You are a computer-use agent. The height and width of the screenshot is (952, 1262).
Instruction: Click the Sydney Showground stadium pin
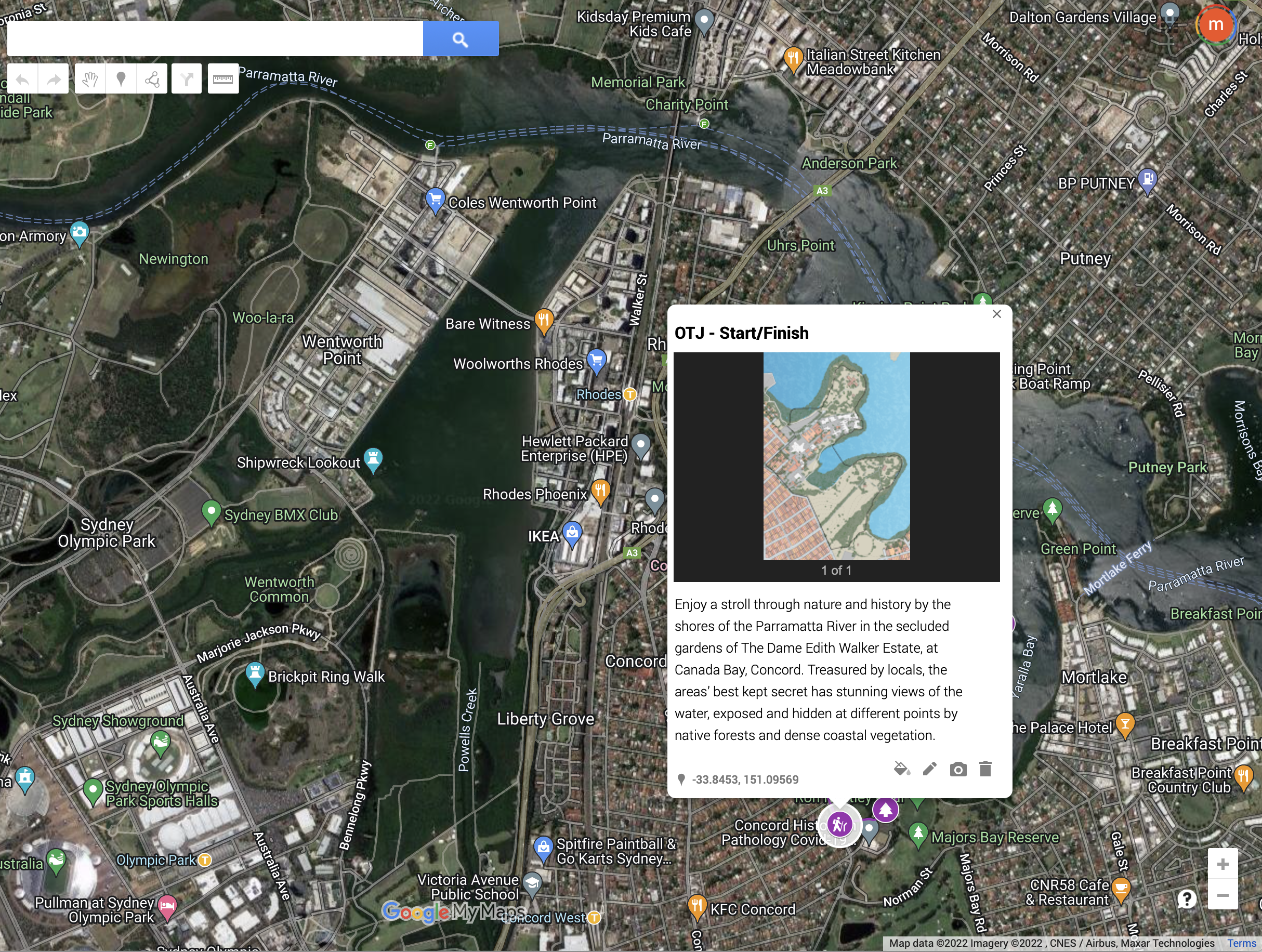[161, 743]
